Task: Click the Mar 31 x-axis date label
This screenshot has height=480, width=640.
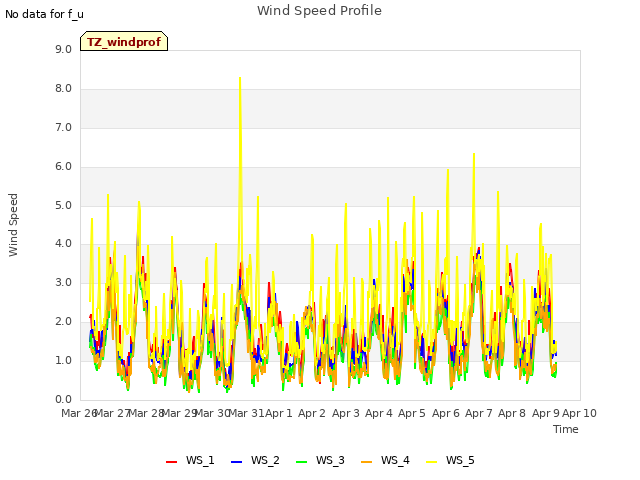Action: [x=247, y=413]
